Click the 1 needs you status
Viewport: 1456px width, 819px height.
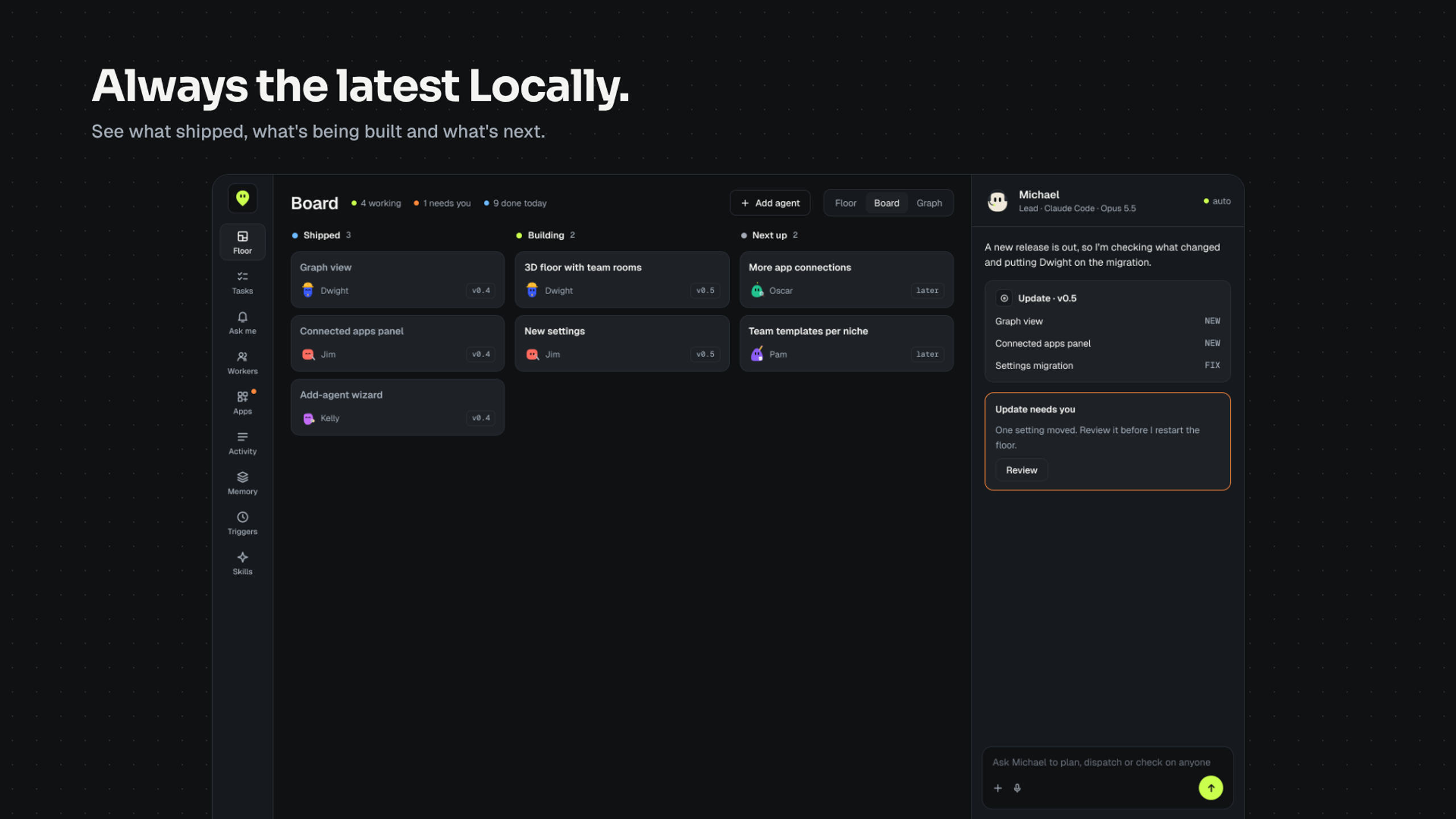(x=442, y=203)
